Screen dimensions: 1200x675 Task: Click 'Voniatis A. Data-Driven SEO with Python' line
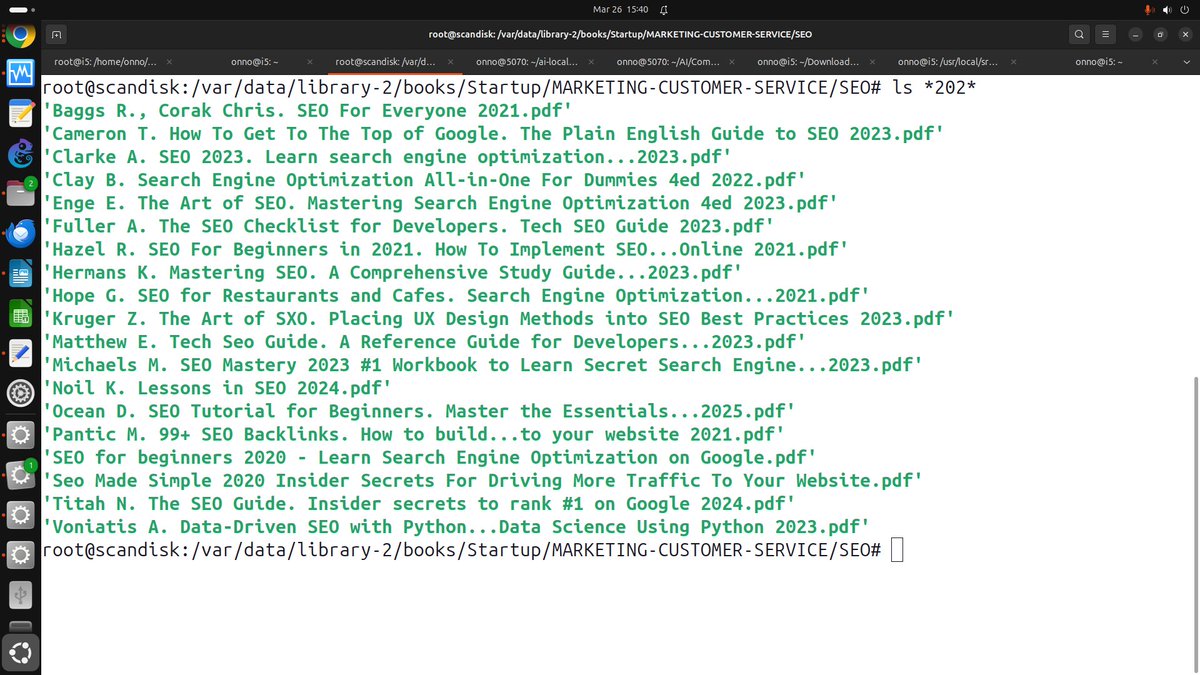click(x=456, y=526)
